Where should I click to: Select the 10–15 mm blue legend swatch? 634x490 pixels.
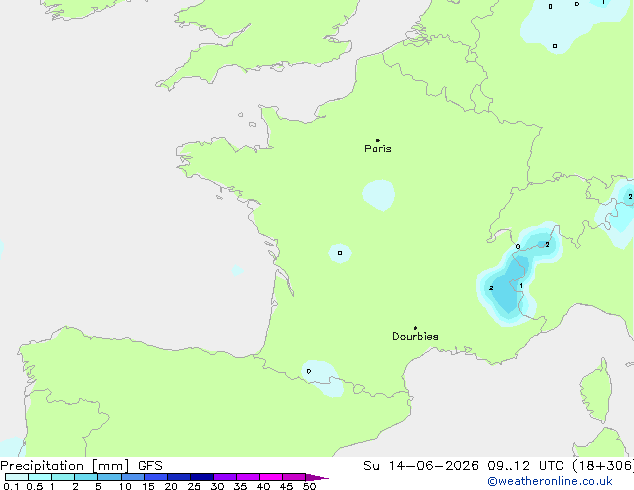(x=133, y=477)
